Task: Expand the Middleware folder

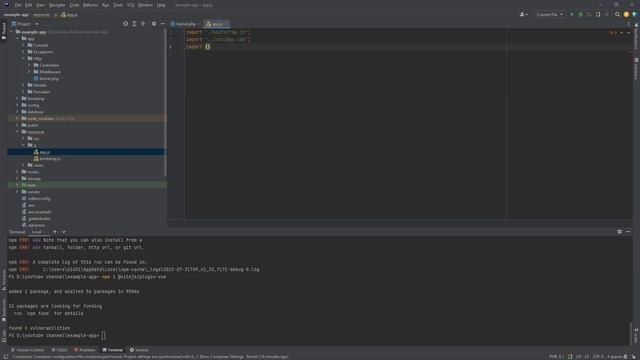Action: click(29, 72)
